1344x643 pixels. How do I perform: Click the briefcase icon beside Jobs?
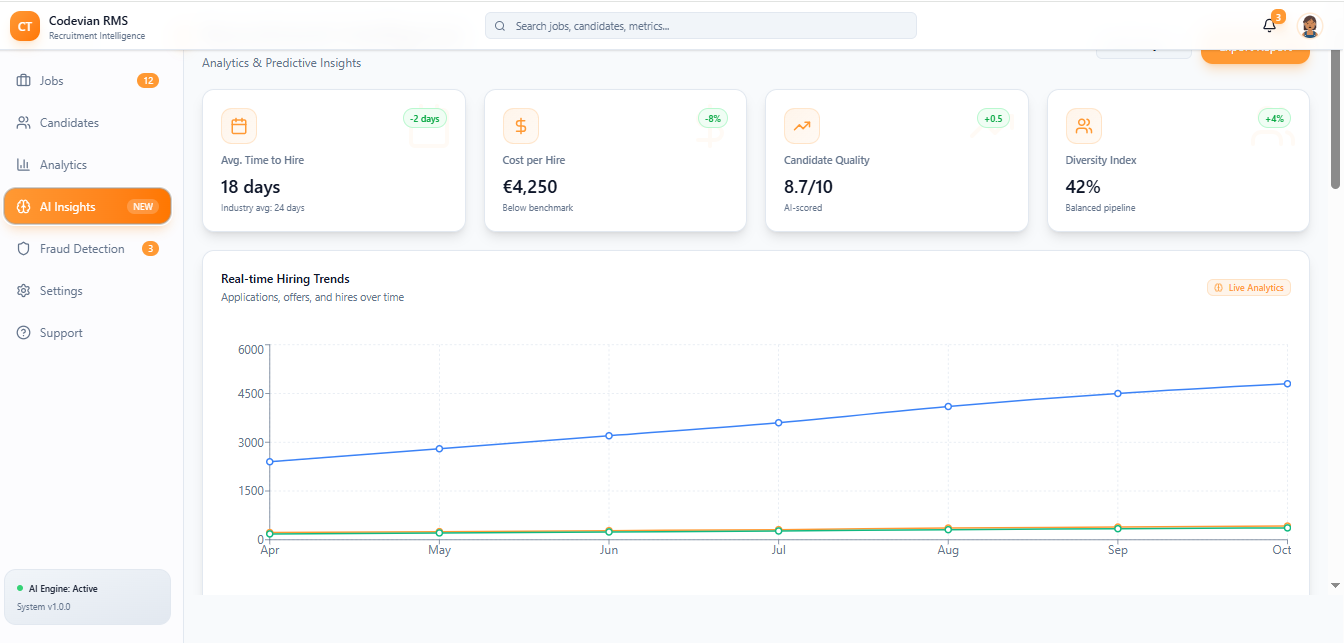(24, 81)
